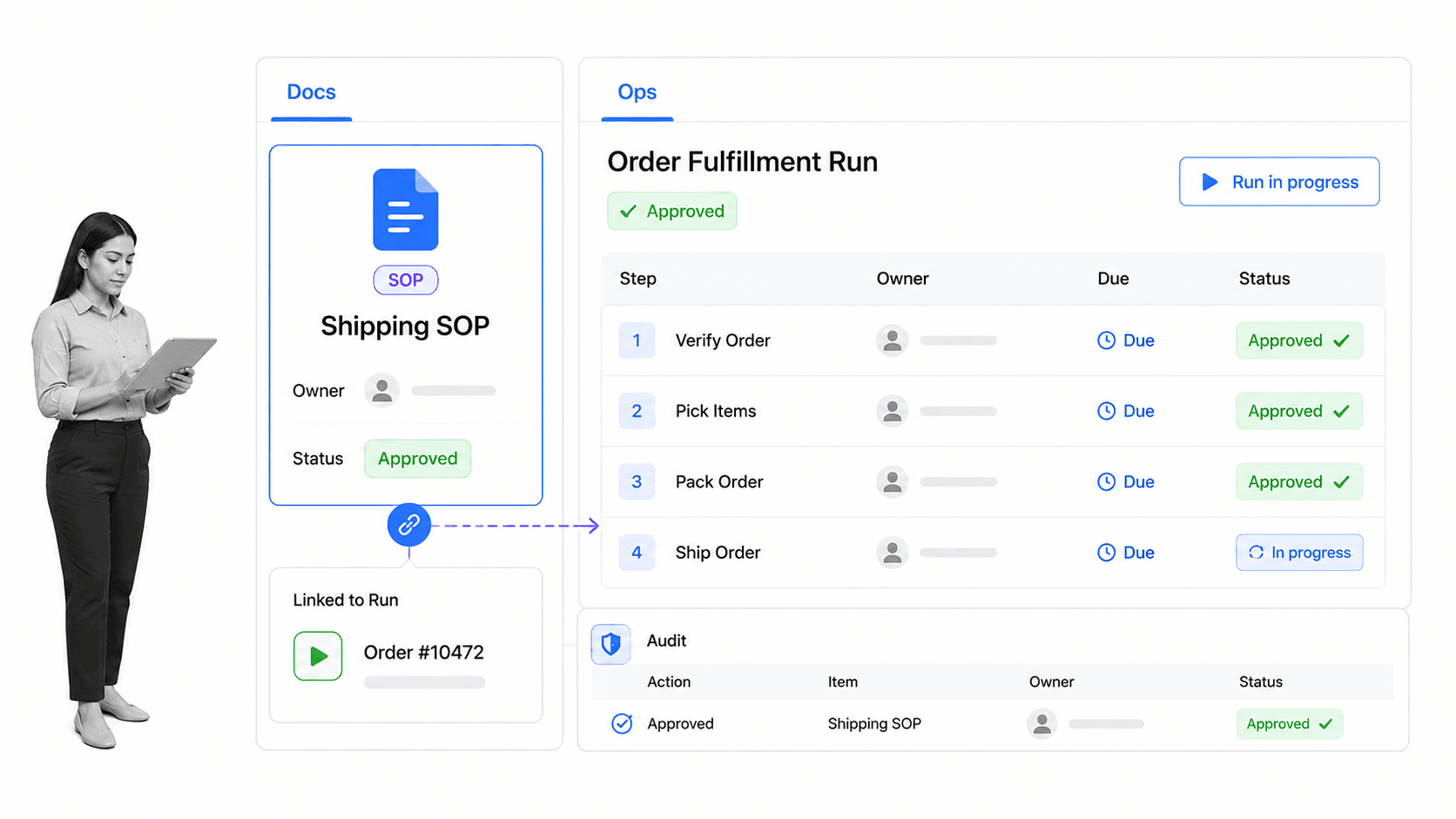Click the Pick Items owner avatar
Viewport: 1456px width, 819px height.
pos(893,411)
